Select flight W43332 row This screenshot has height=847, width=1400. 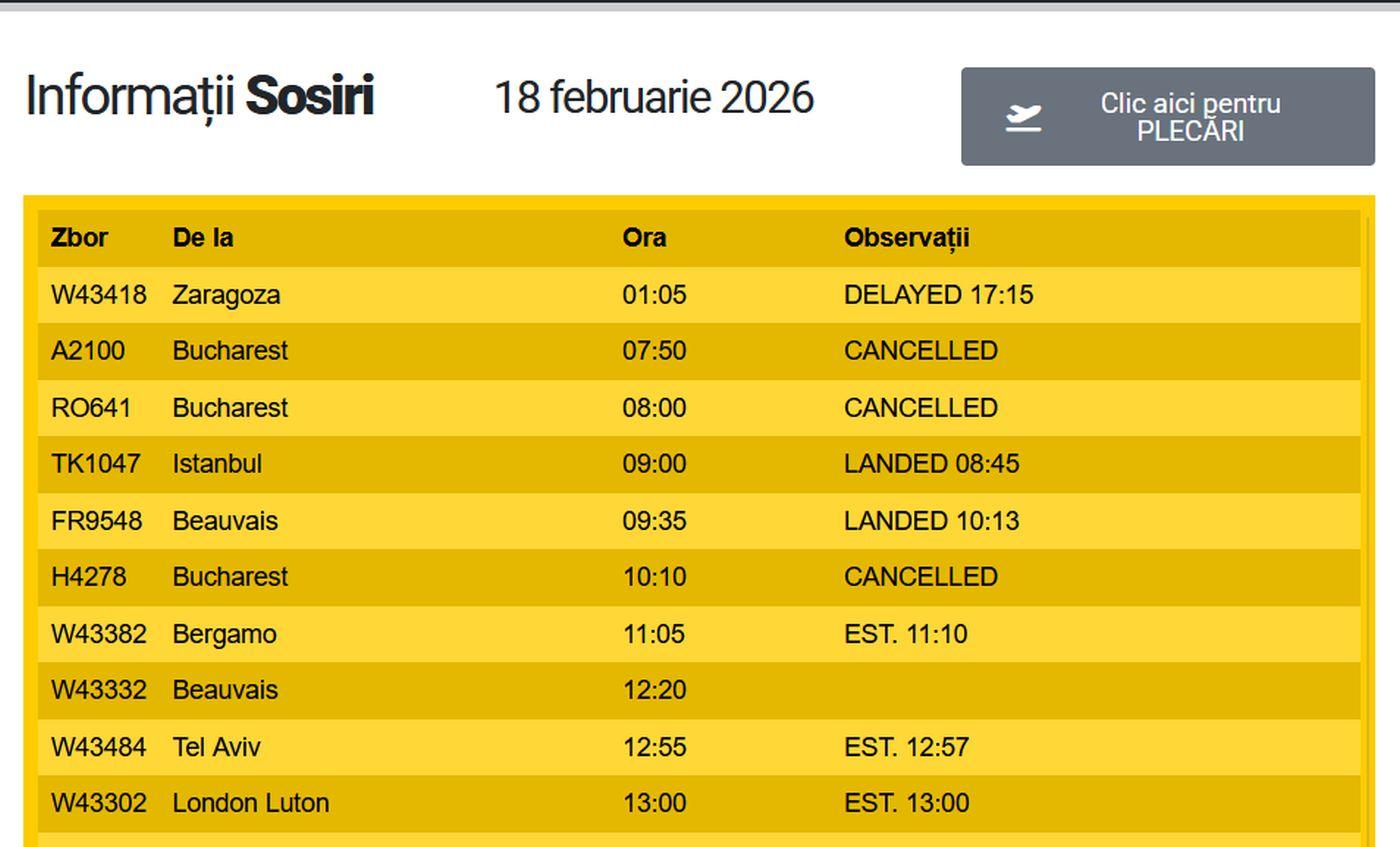[x=98, y=690]
